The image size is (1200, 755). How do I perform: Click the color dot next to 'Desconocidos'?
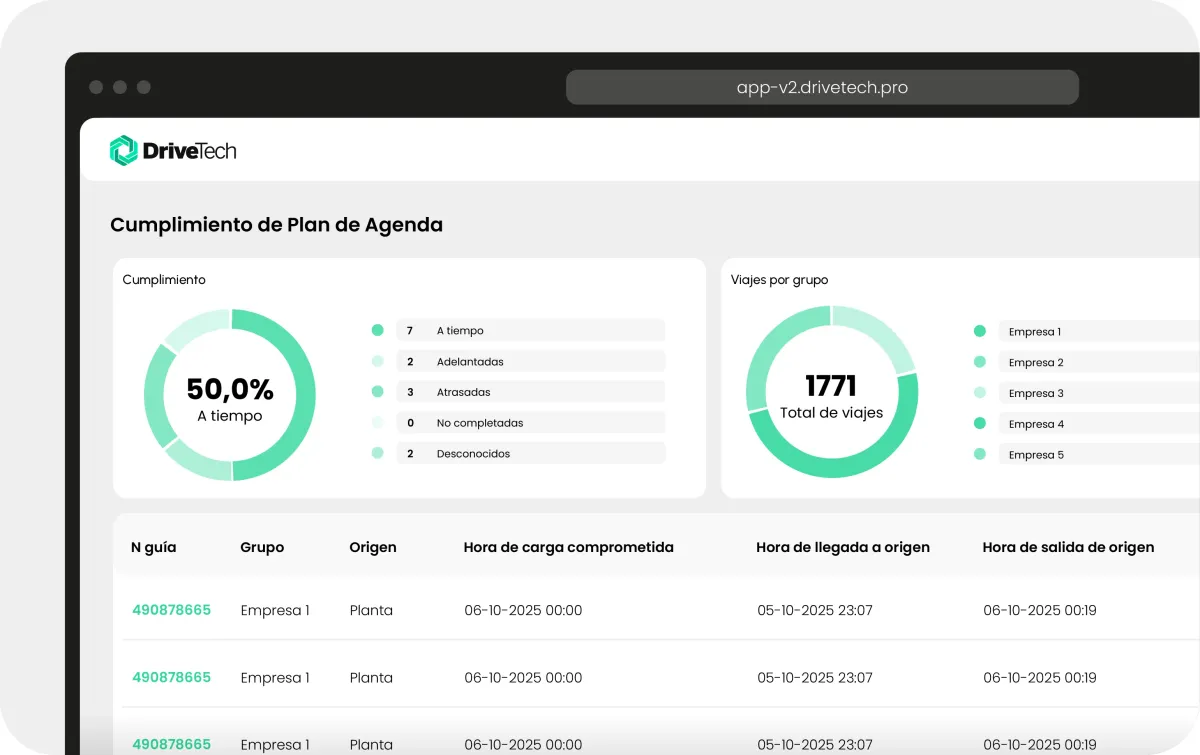(x=377, y=453)
